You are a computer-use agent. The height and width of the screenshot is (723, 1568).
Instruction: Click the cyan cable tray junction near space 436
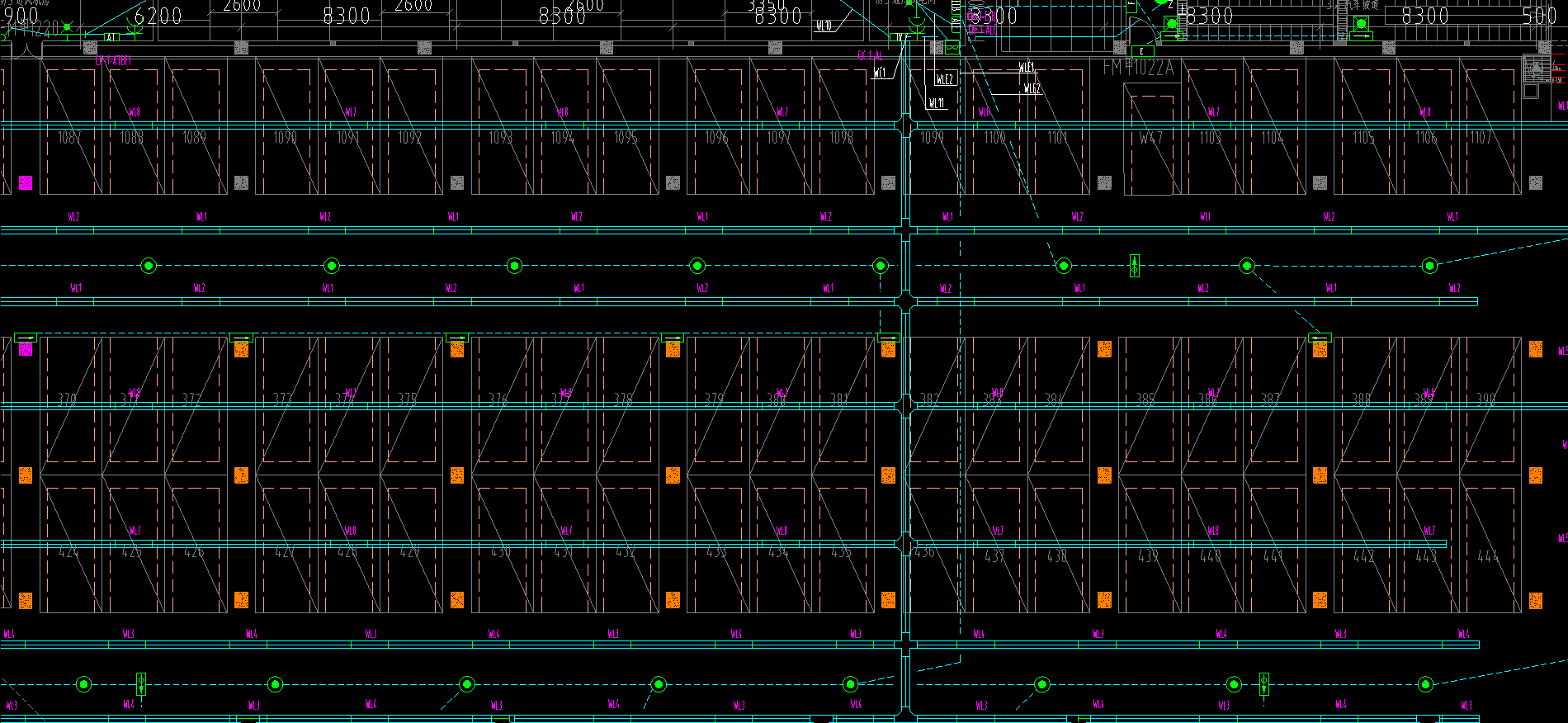(906, 544)
